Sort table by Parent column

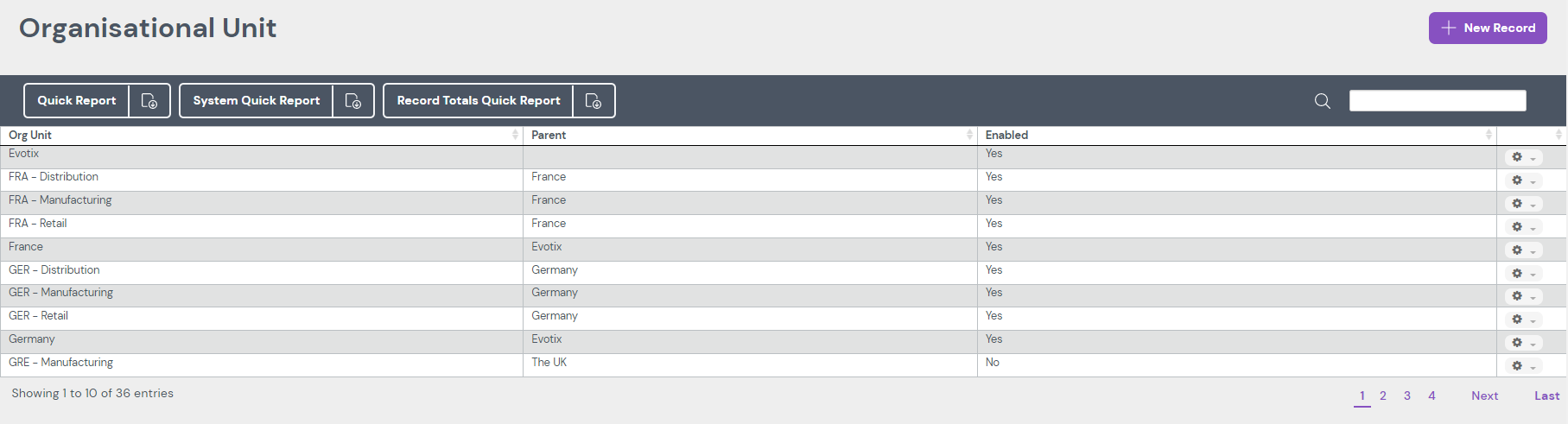click(748, 135)
